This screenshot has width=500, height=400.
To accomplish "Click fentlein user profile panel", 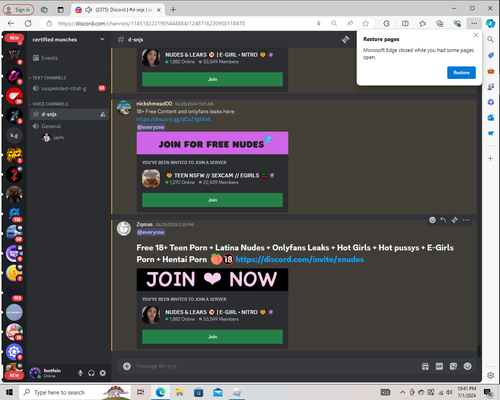I will pos(52,373).
